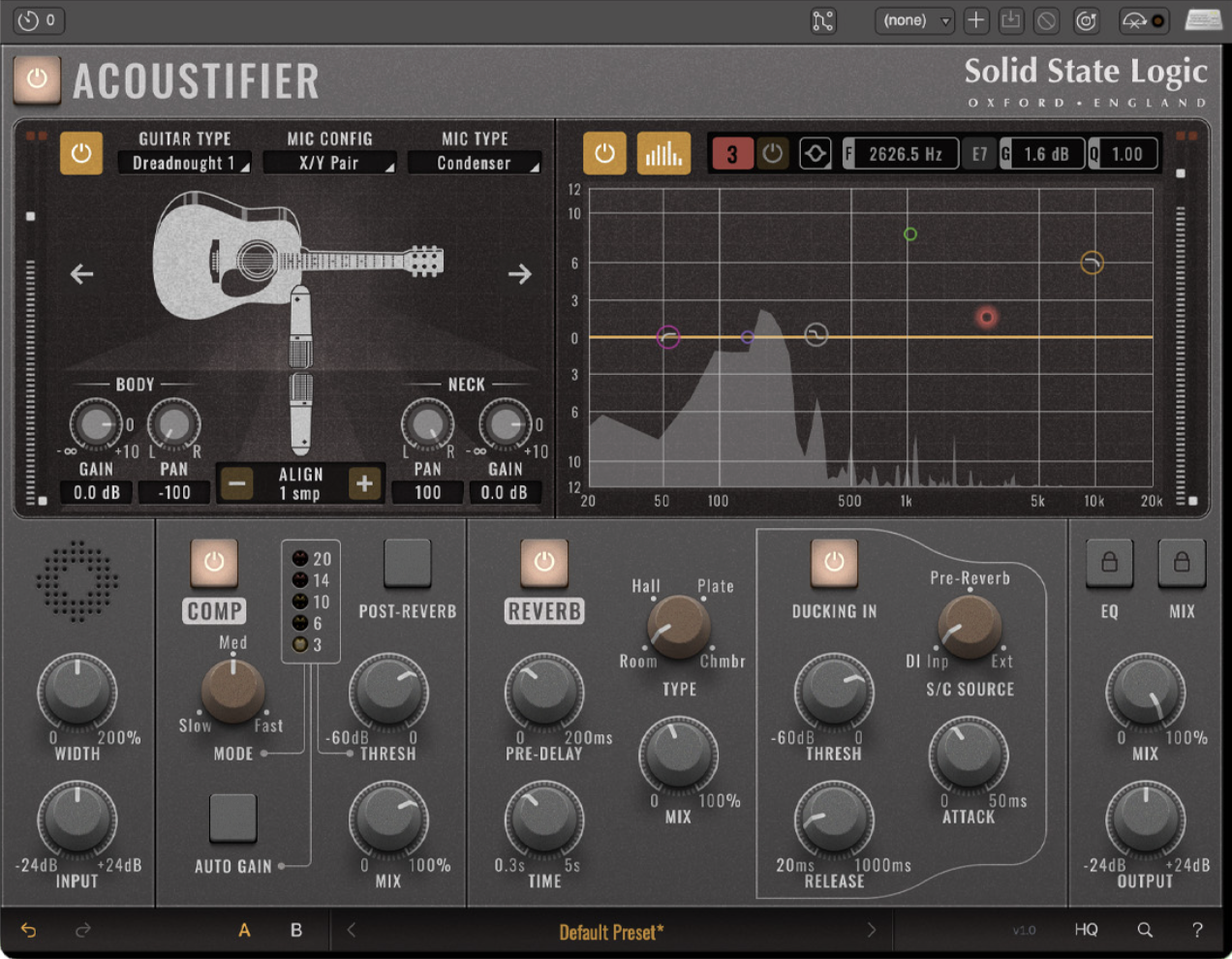Click the reverb Type selector knob
This screenshot has height=959, width=1232.
[679, 628]
